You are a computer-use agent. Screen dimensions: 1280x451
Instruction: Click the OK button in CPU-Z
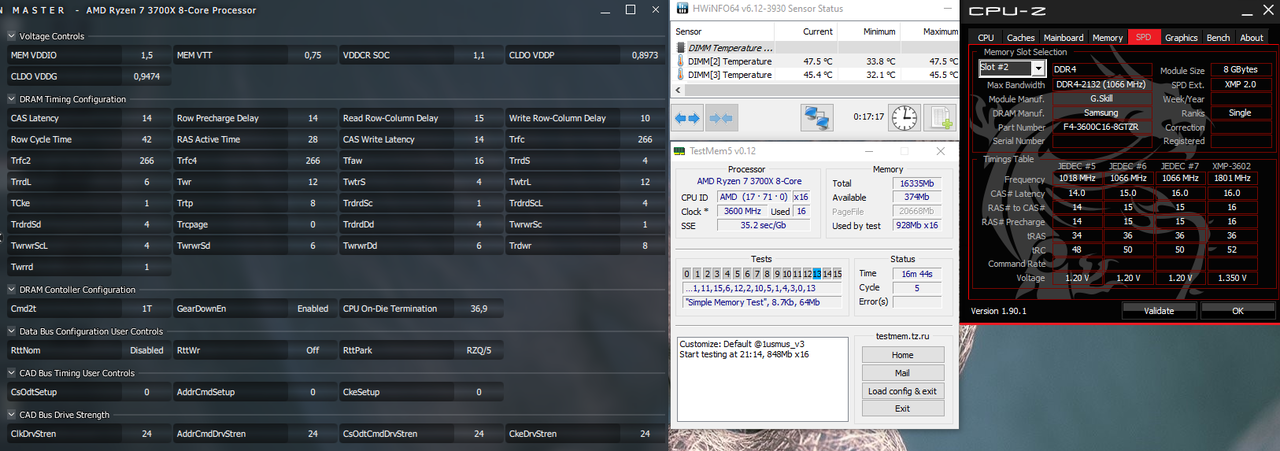[x=1237, y=311]
